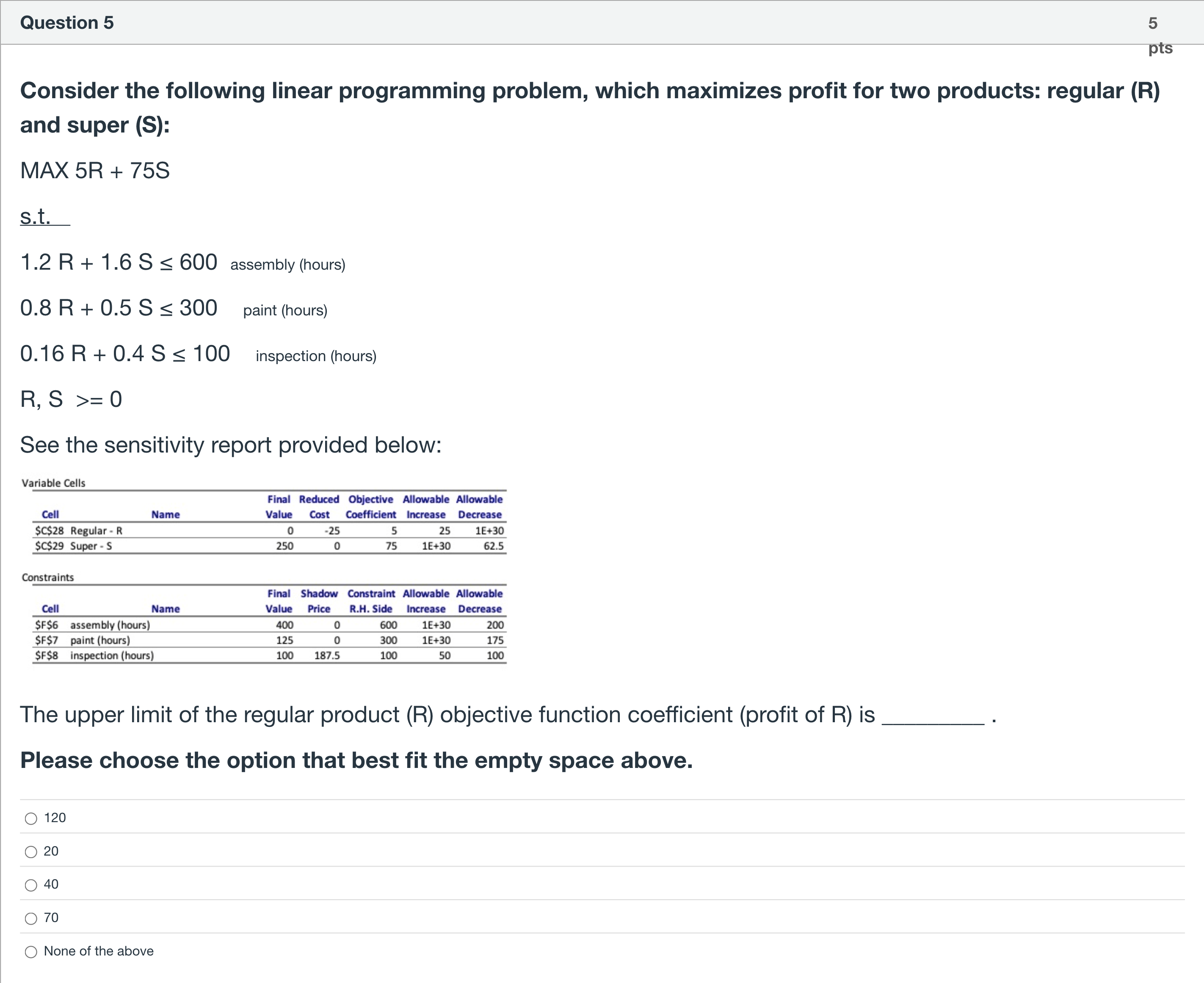Click the Question 5 header title
Screen dimensions: 1204x983
[x=67, y=23]
